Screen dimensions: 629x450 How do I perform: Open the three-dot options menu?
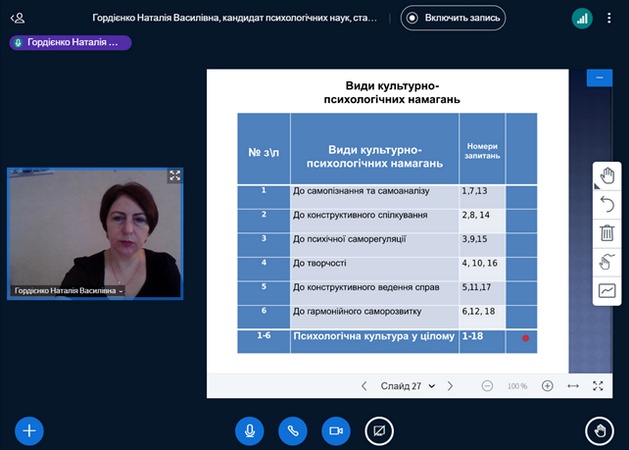point(609,18)
